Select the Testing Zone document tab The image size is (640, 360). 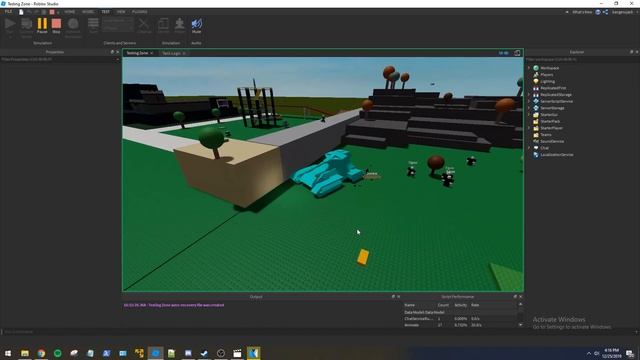click(x=137, y=53)
